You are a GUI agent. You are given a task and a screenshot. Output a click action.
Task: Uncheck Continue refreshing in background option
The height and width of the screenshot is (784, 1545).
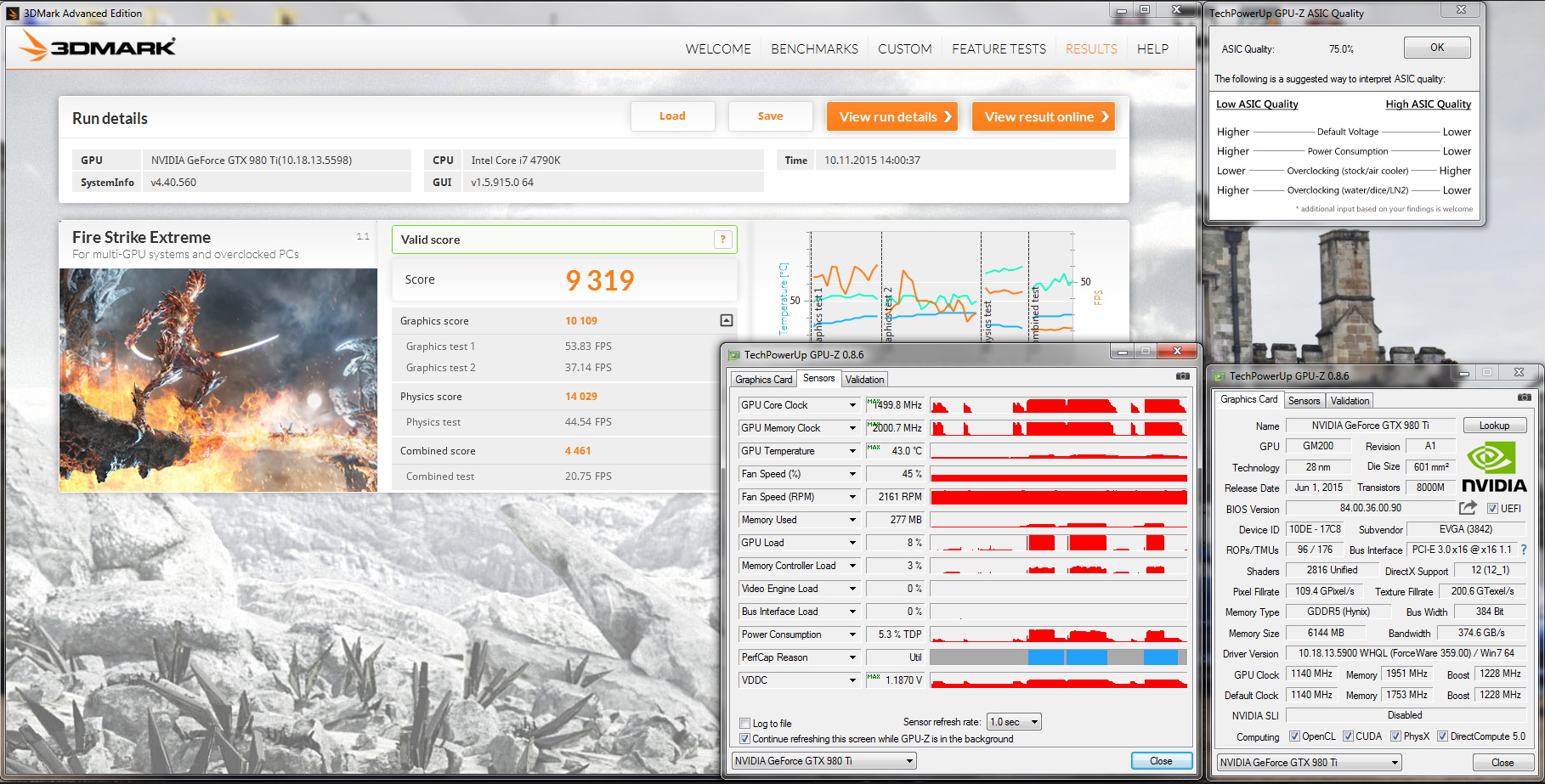(x=744, y=739)
